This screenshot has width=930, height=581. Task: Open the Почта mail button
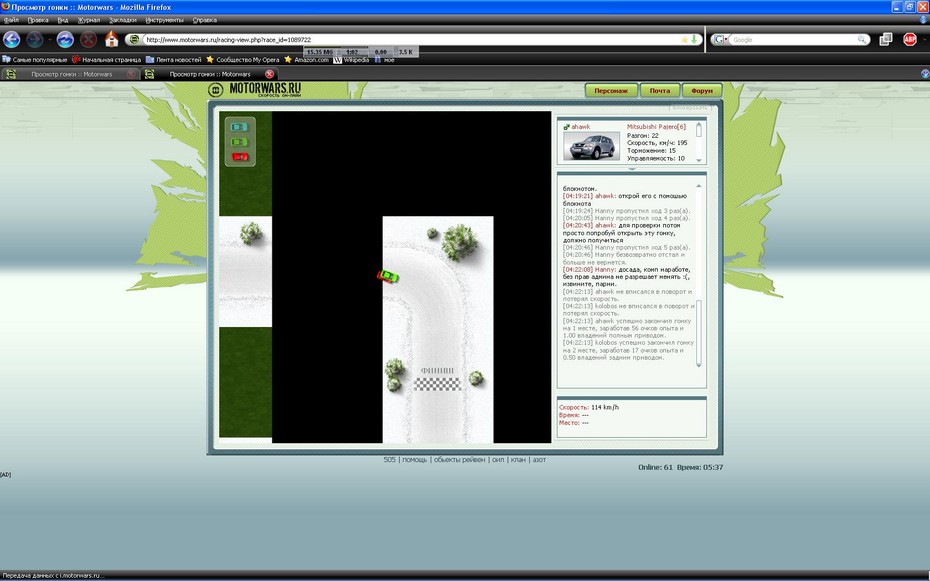[x=660, y=91]
